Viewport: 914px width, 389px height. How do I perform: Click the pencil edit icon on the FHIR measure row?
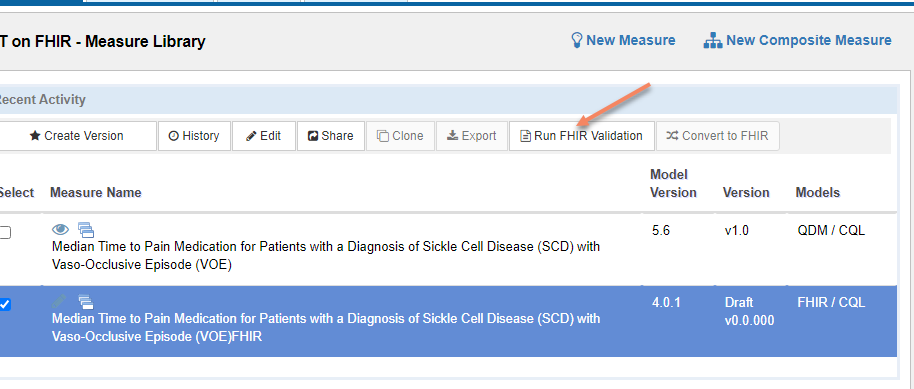pyautogui.click(x=59, y=302)
